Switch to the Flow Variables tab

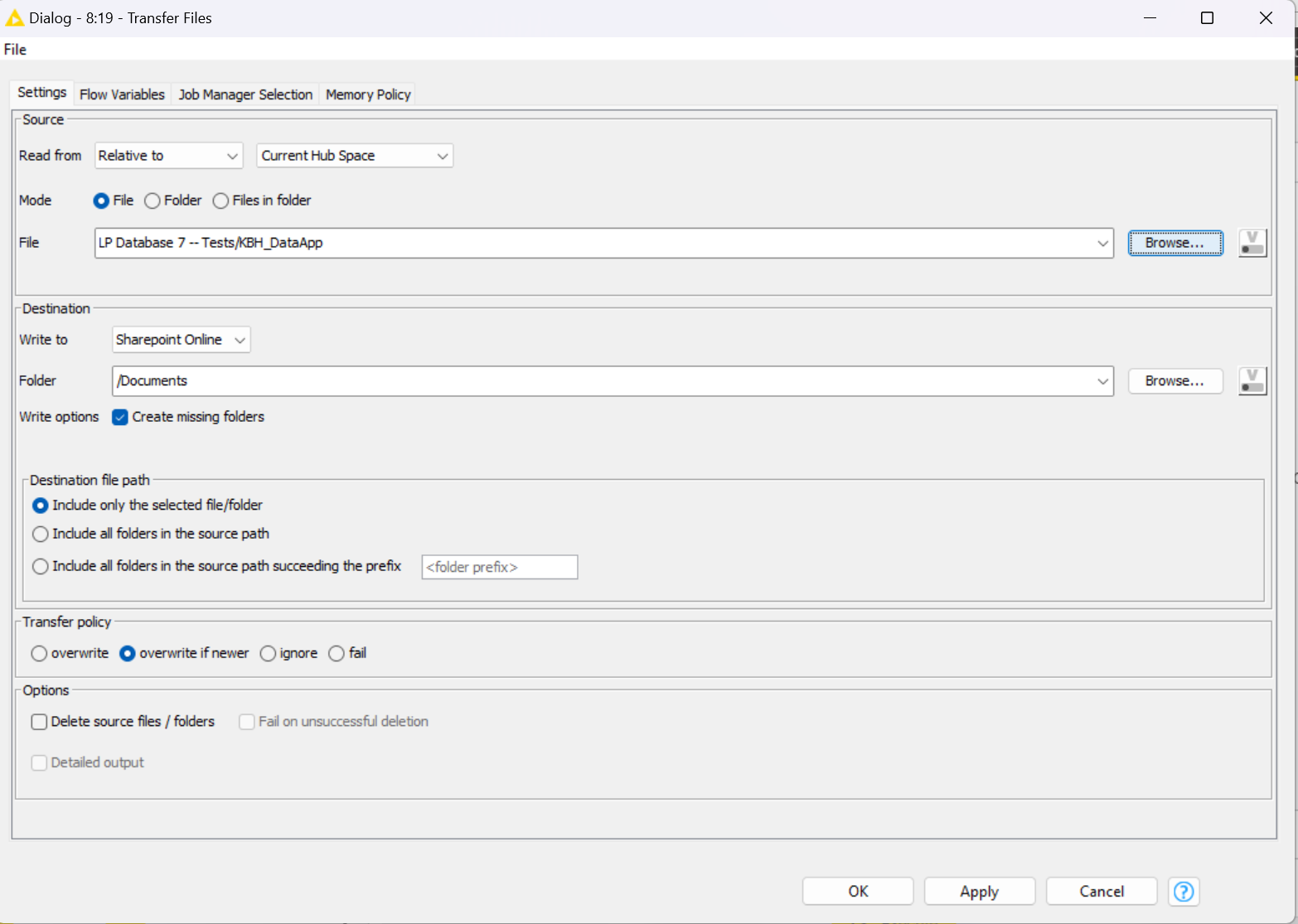point(122,94)
